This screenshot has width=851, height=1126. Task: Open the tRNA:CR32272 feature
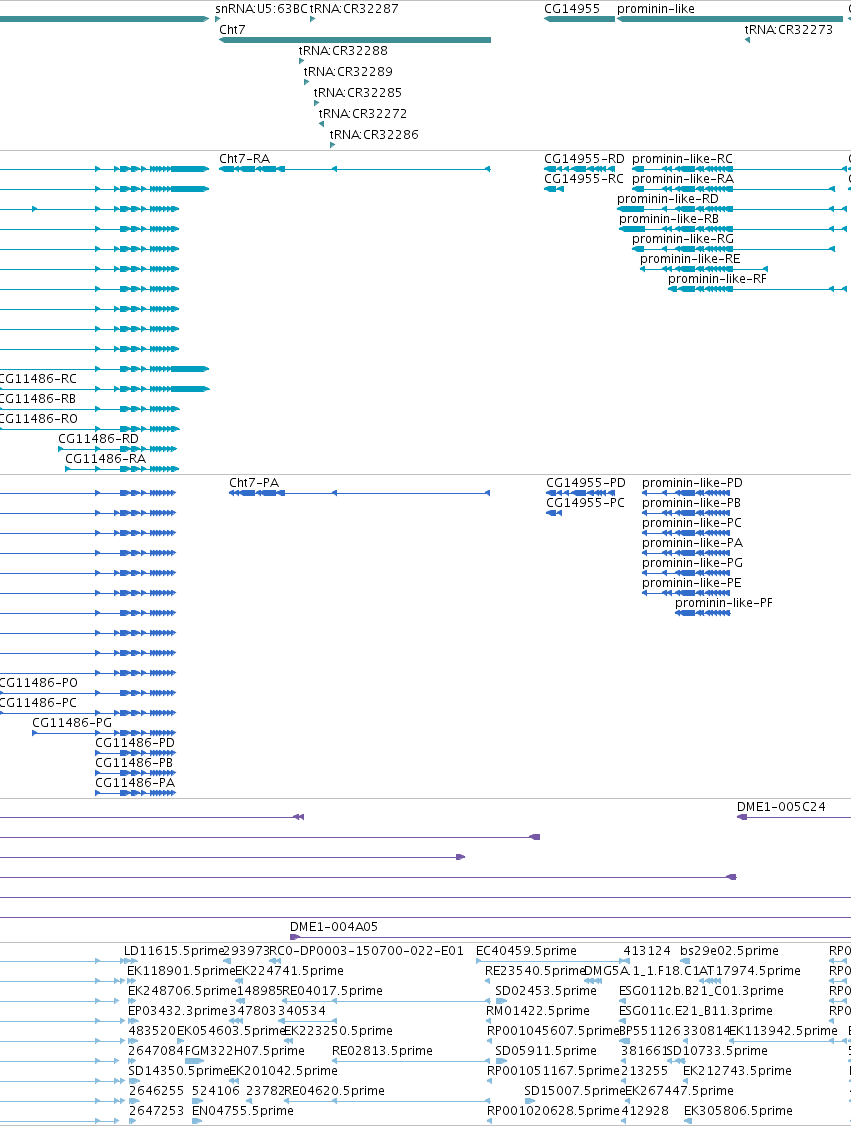coord(363,113)
